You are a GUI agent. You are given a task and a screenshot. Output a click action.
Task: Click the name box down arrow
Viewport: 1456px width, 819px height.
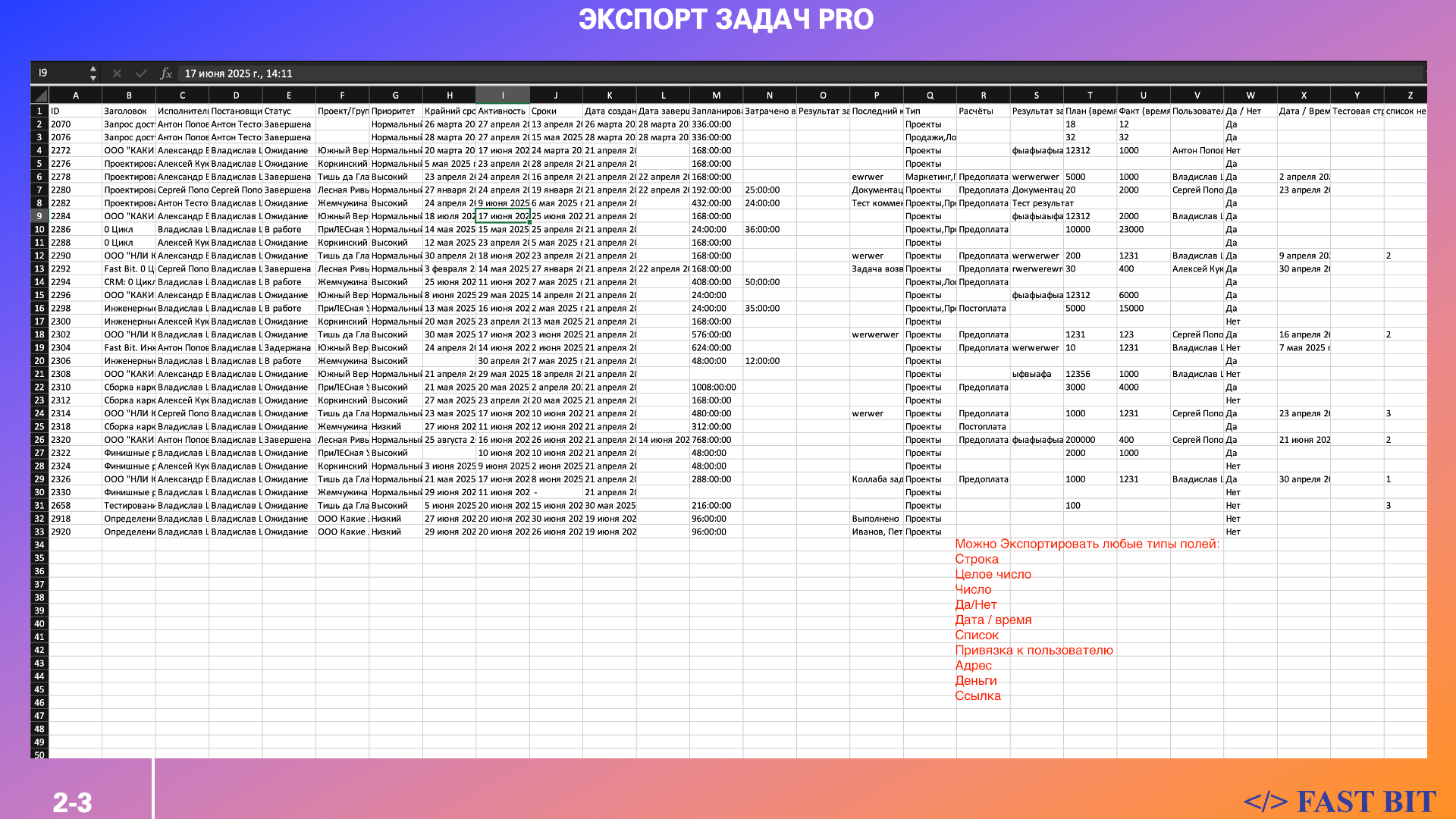pos(93,78)
